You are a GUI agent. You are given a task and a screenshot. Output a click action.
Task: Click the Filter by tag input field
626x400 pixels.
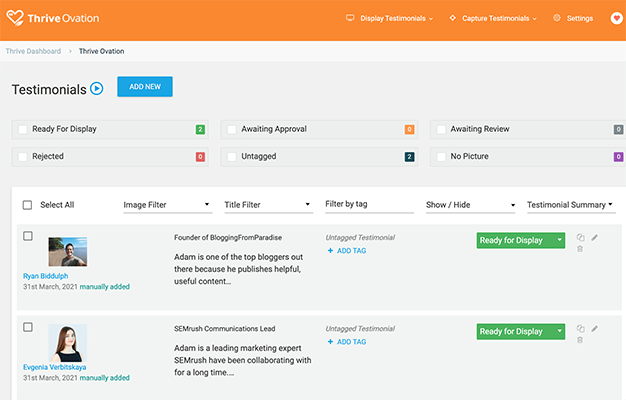coord(369,204)
